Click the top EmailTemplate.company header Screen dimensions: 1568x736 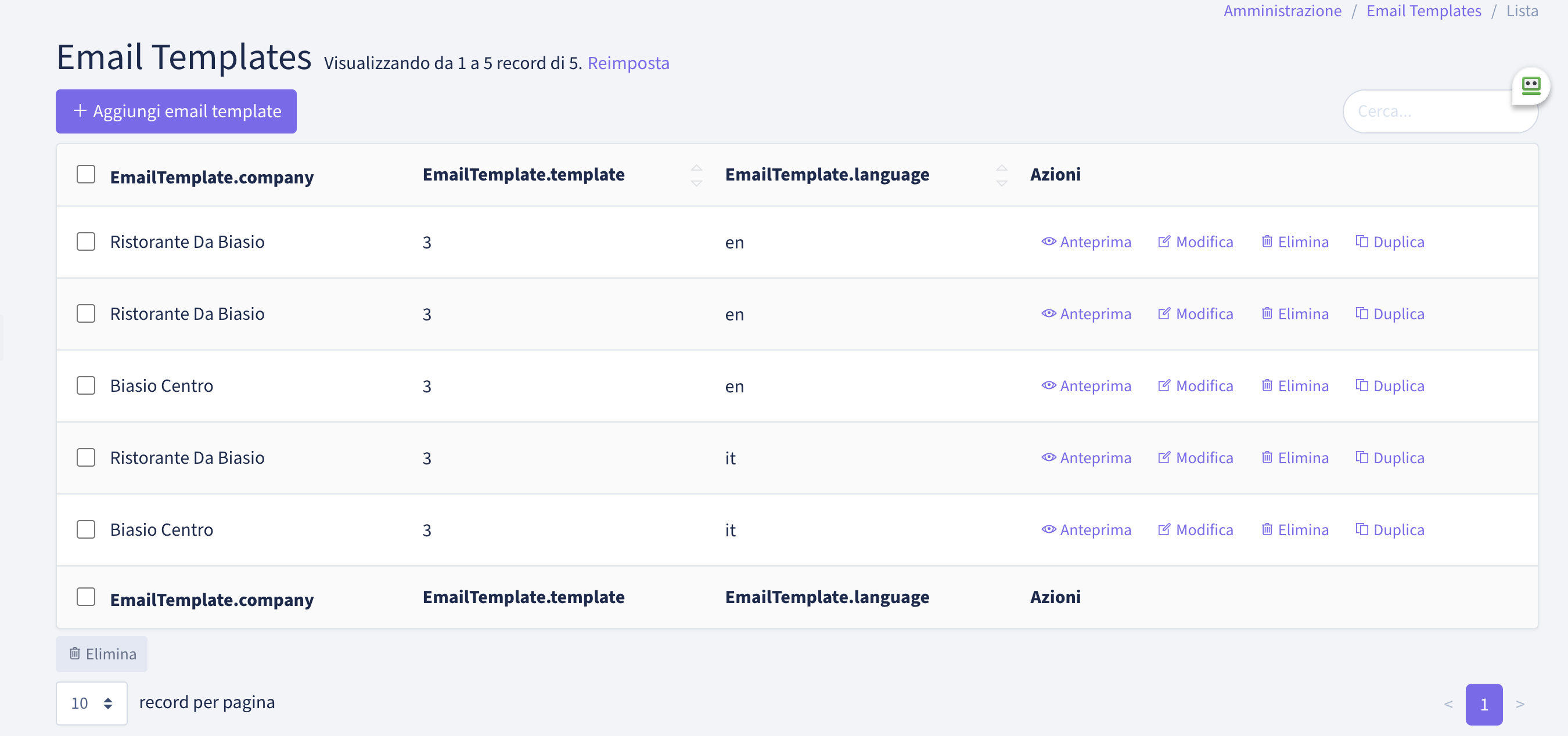(x=212, y=177)
